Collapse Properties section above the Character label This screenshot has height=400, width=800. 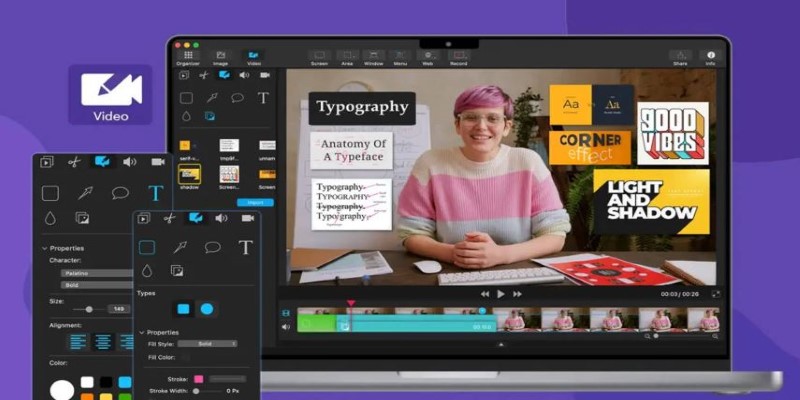click(45, 248)
